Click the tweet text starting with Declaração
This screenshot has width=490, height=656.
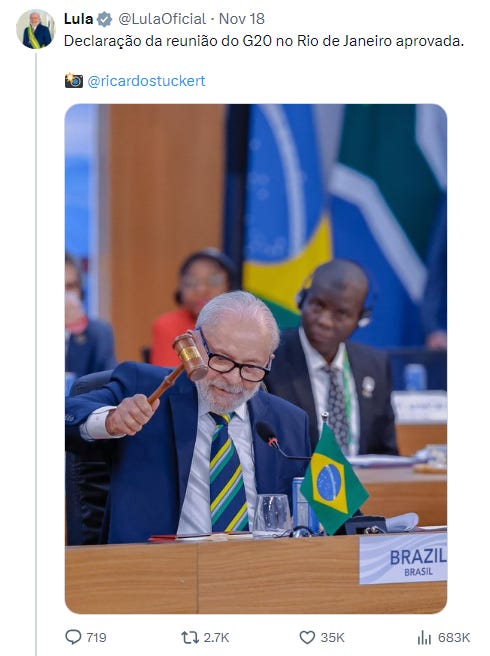264,41
